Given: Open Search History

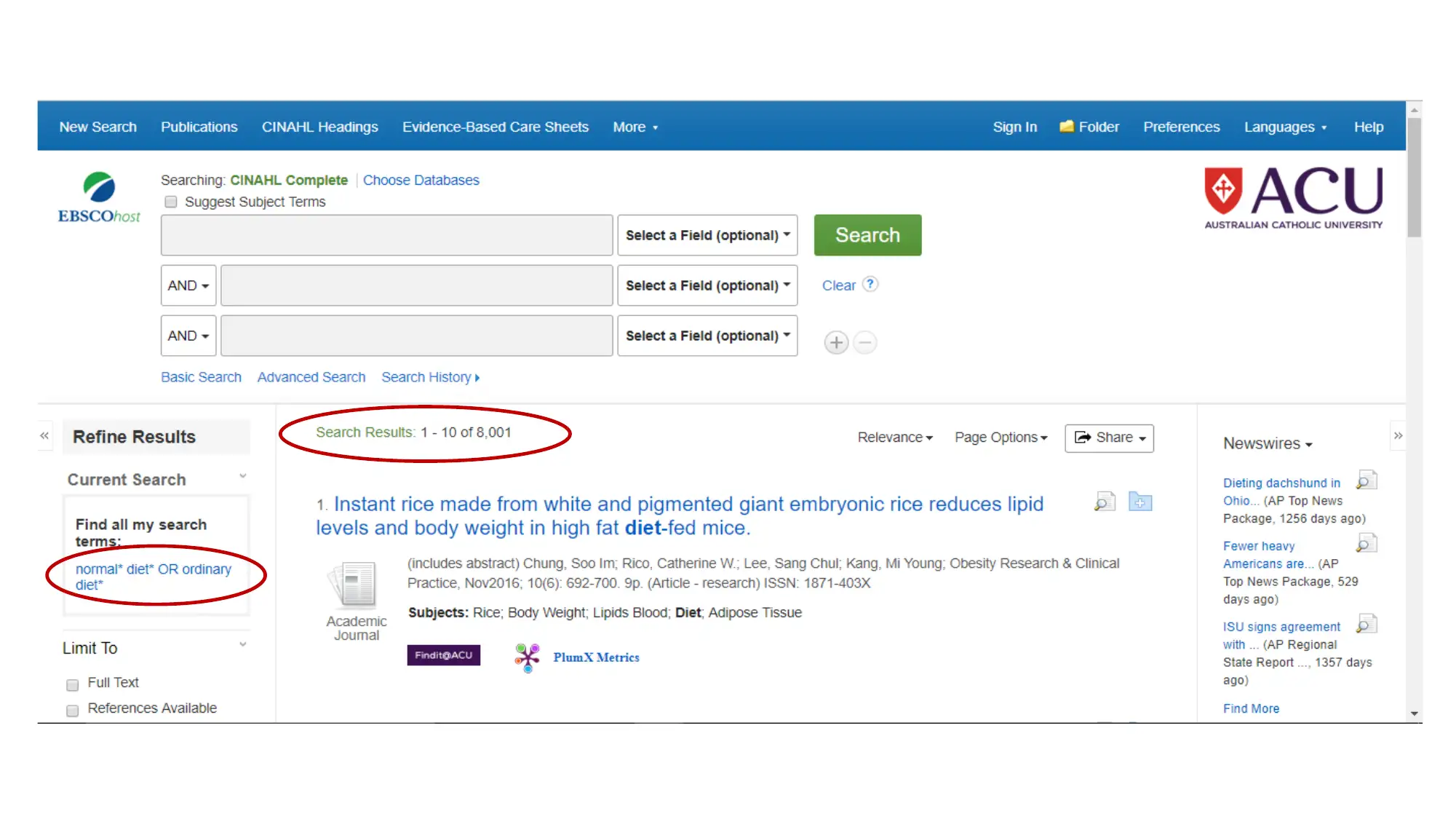Looking at the screenshot, I should [430, 377].
